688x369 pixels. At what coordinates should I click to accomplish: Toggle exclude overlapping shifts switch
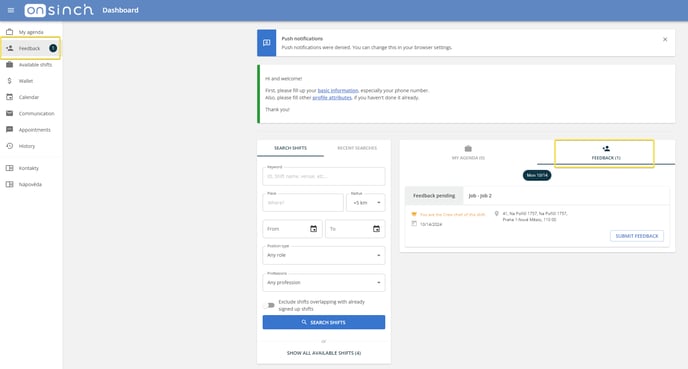(x=269, y=305)
